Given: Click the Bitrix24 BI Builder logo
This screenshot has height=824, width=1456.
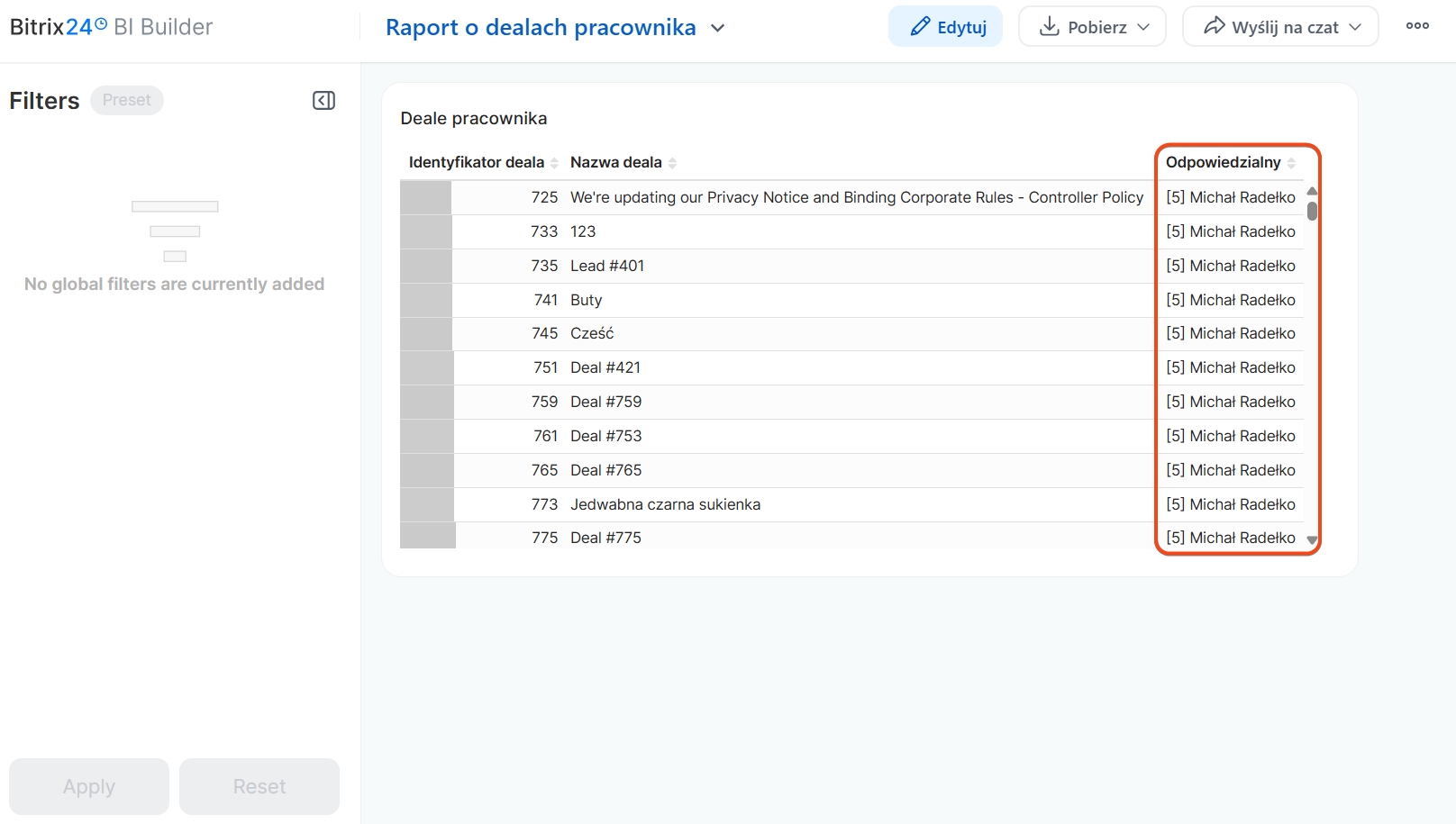Looking at the screenshot, I should pos(111,27).
